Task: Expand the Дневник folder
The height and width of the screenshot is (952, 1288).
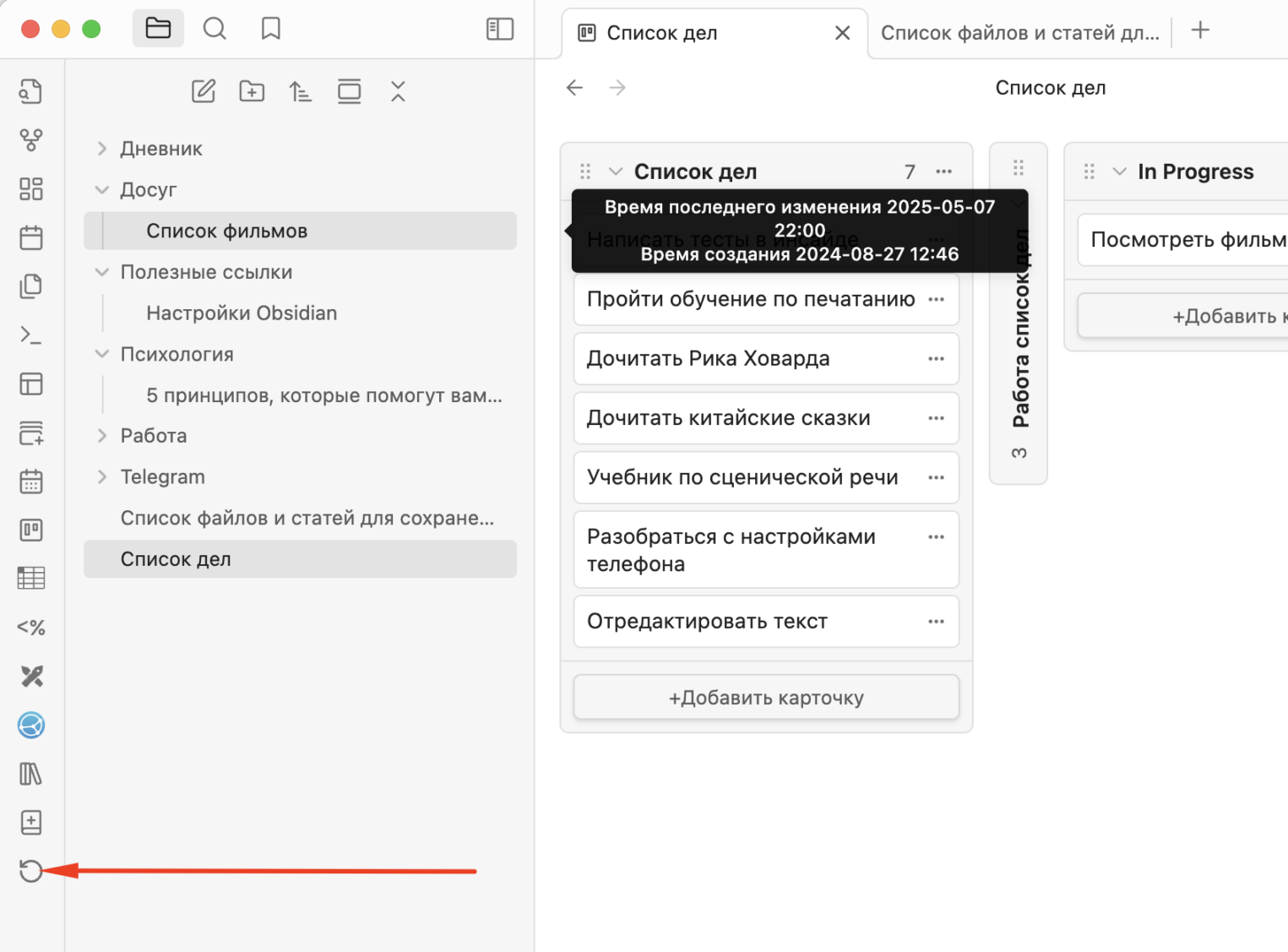Action: pos(102,149)
